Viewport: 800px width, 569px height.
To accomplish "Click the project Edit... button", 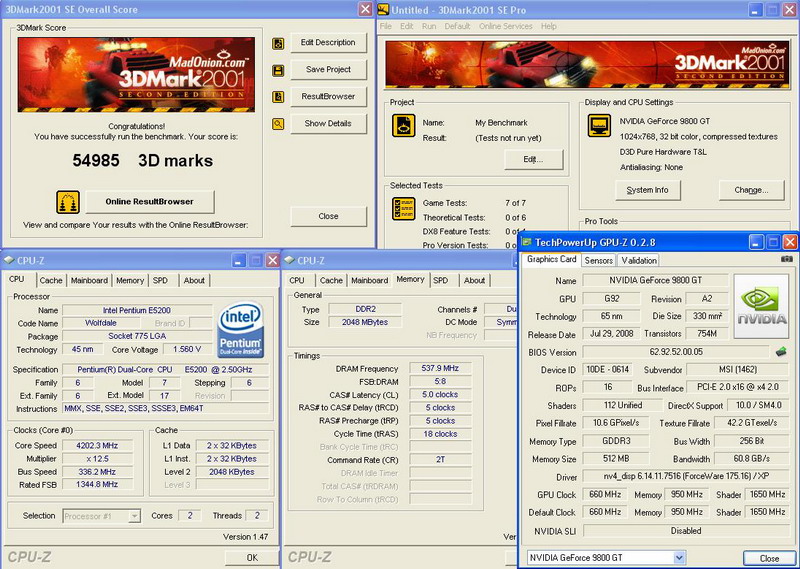I will coord(533,159).
